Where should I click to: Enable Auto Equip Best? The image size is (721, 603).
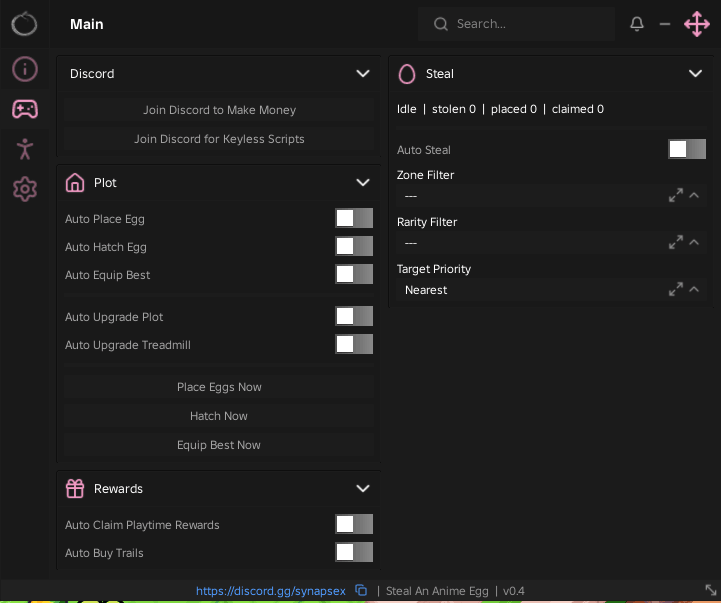[354, 275]
